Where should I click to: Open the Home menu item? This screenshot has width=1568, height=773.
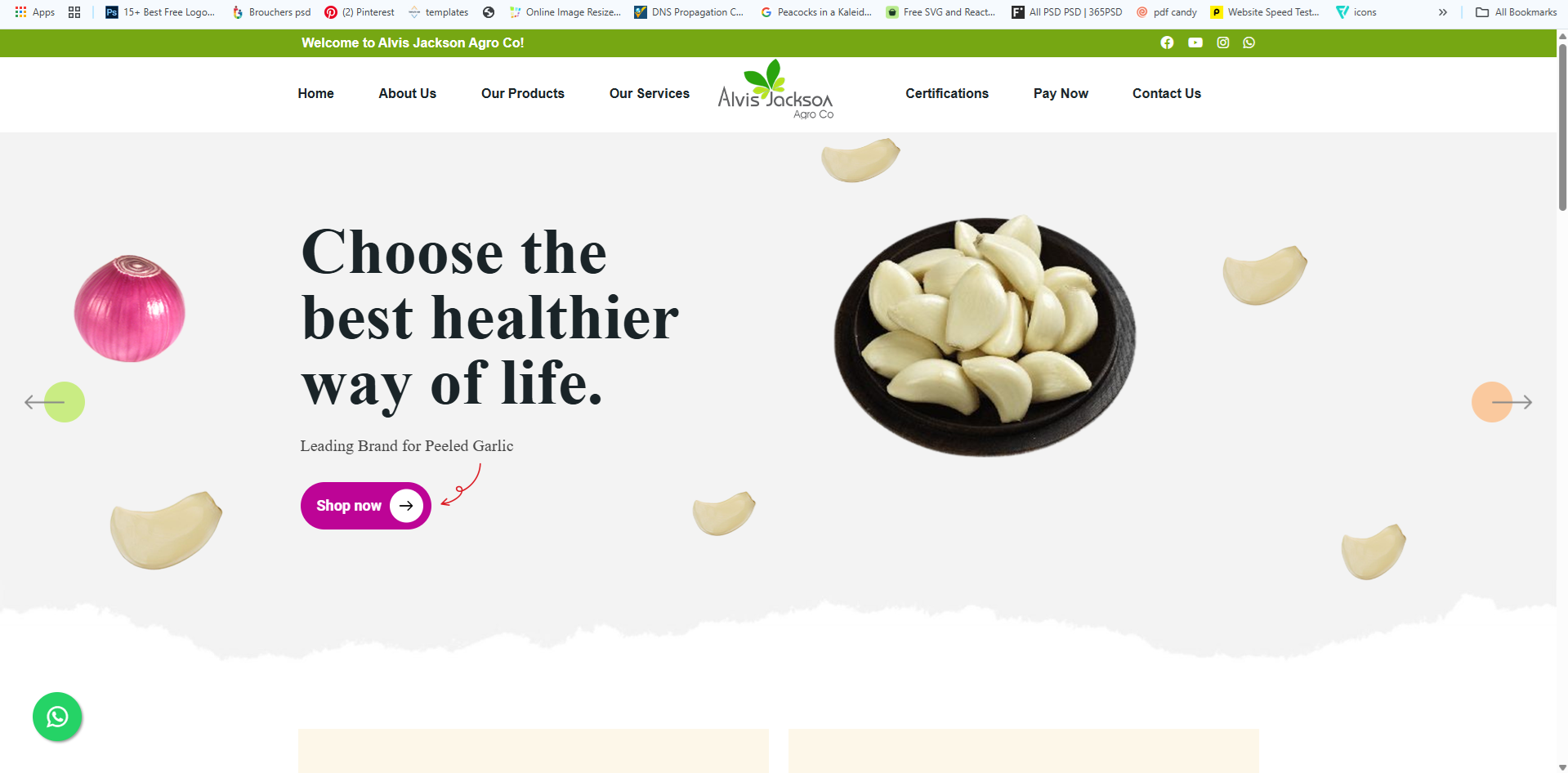pyautogui.click(x=315, y=93)
